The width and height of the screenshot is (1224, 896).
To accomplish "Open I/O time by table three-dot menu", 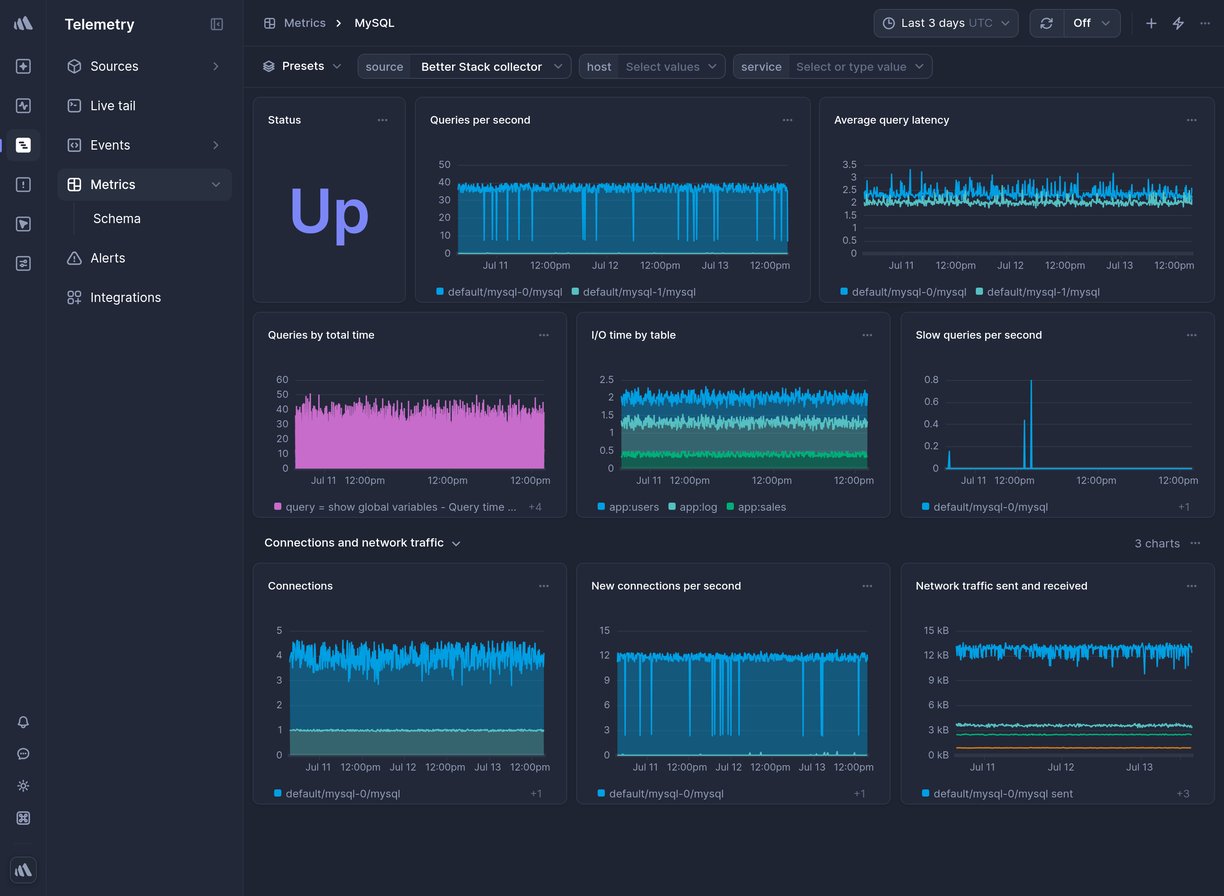I will click(867, 335).
